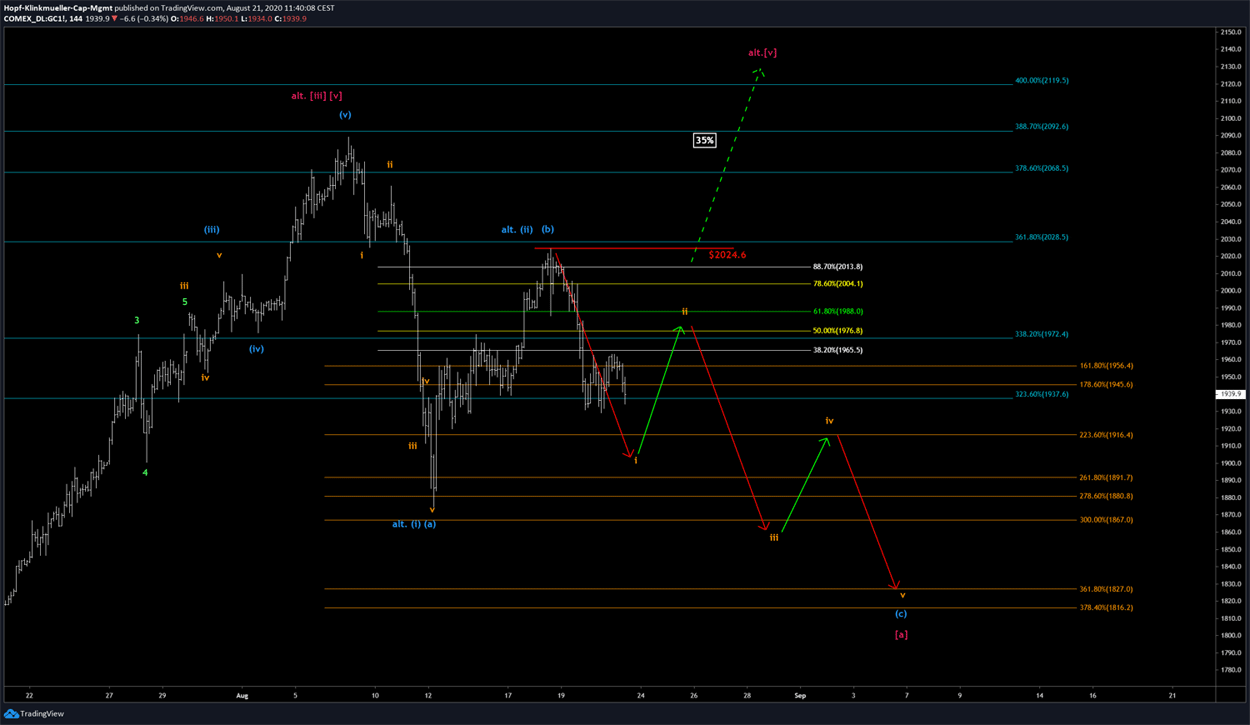Viewport: 1250px width, 725px height.
Task: Select the 38.20%(1965.5) retracement label
Action: point(838,350)
